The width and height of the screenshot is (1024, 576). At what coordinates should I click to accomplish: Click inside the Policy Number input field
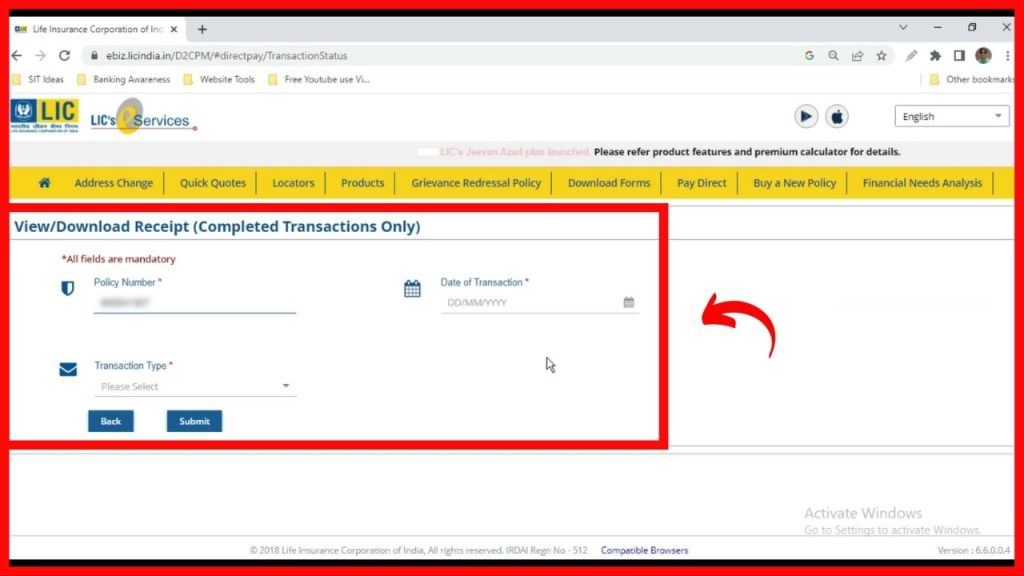[194, 302]
